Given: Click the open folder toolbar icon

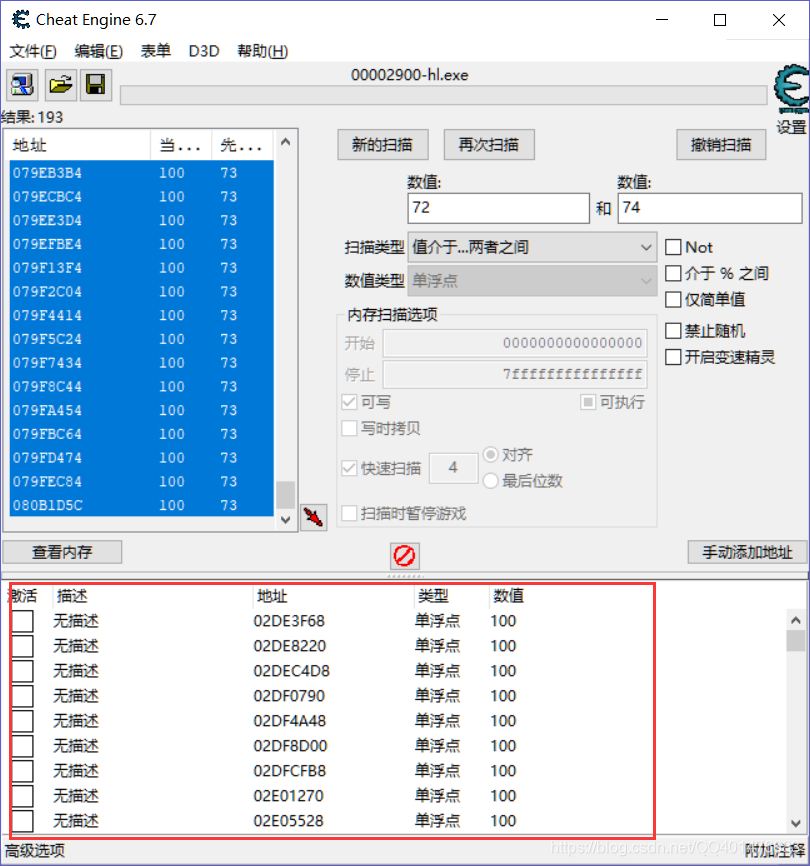Looking at the screenshot, I should coord(60,85).
